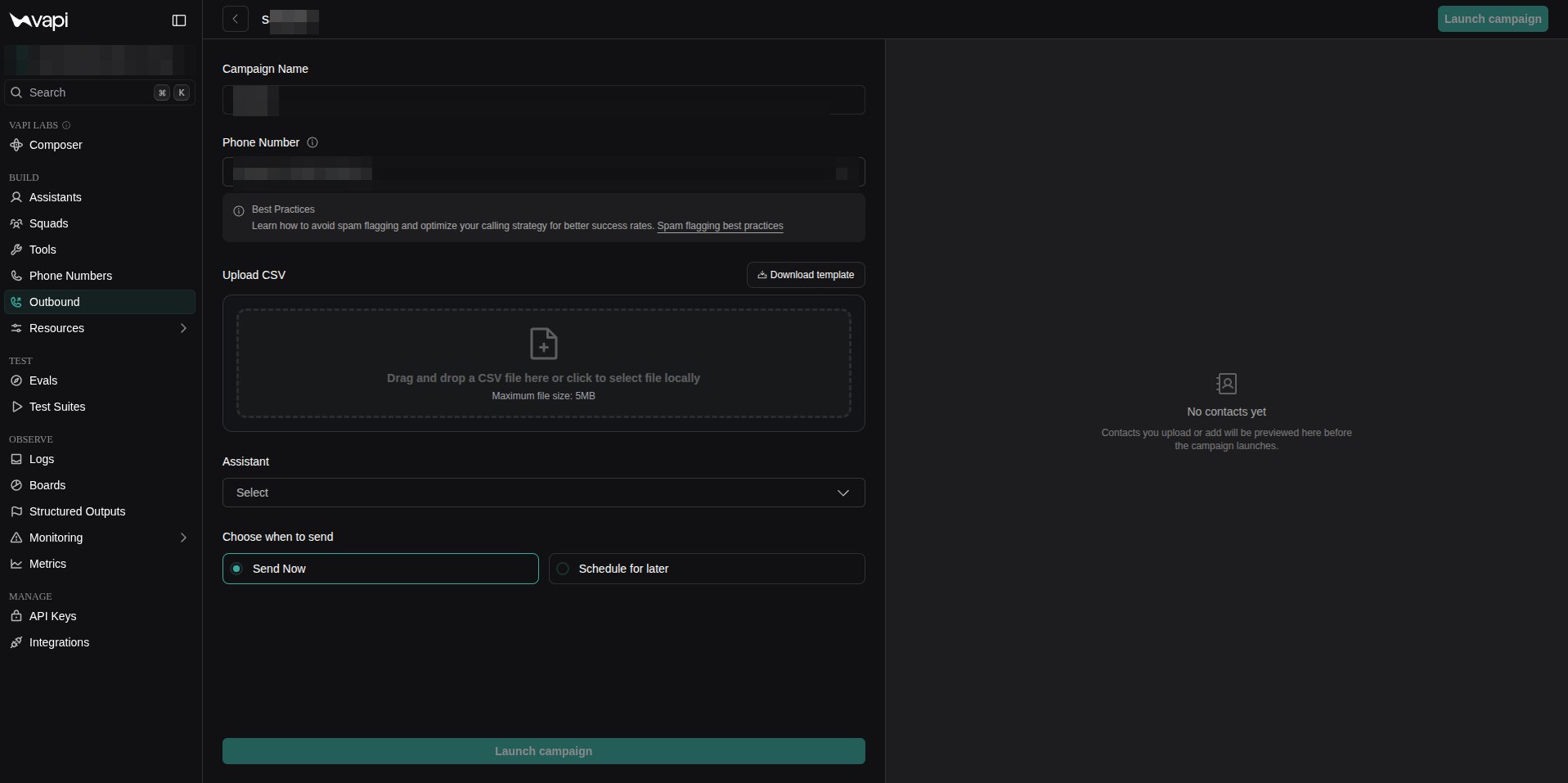The height and width of the screenshot is (783, 1568).
Task: Click the Phone Number info icon
Action: (x=312, y=142)
